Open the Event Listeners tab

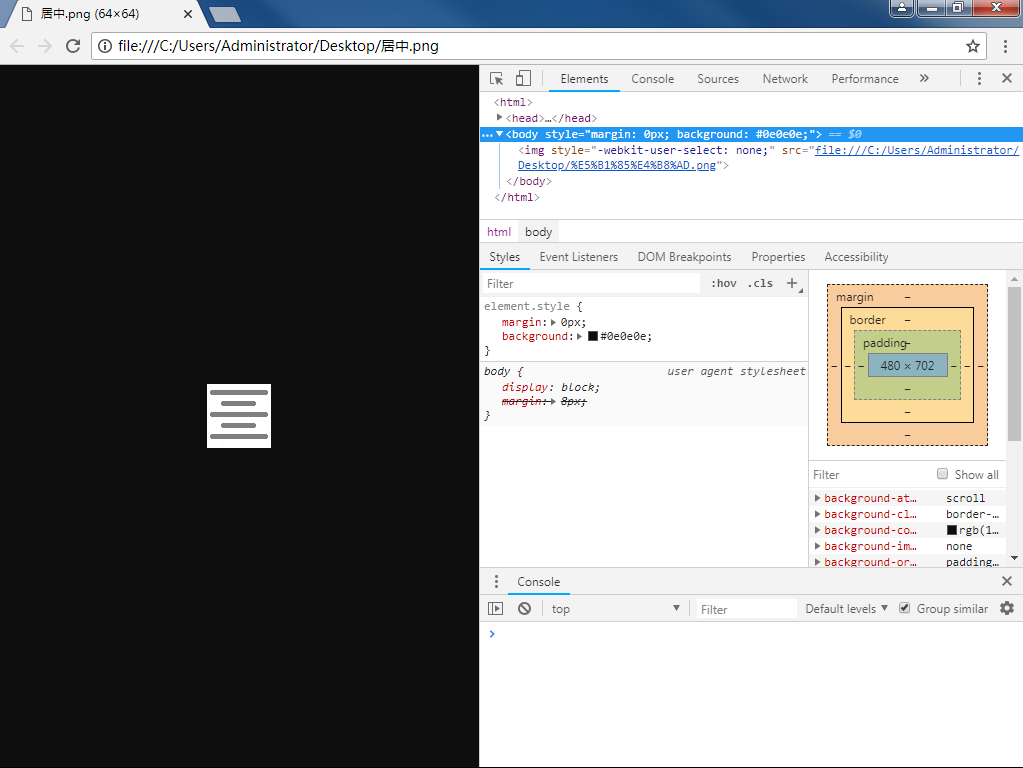[x=578, y=257]
